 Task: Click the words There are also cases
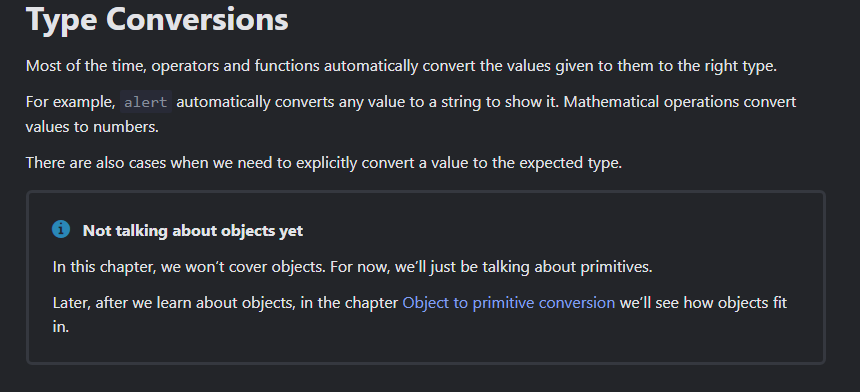click(97, 163)
